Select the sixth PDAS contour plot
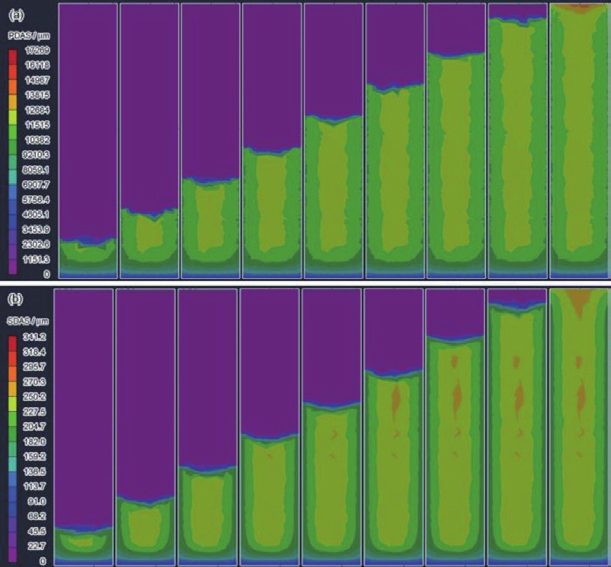The height and width of the screenshot is (567, 611). [x=395, y=140]
